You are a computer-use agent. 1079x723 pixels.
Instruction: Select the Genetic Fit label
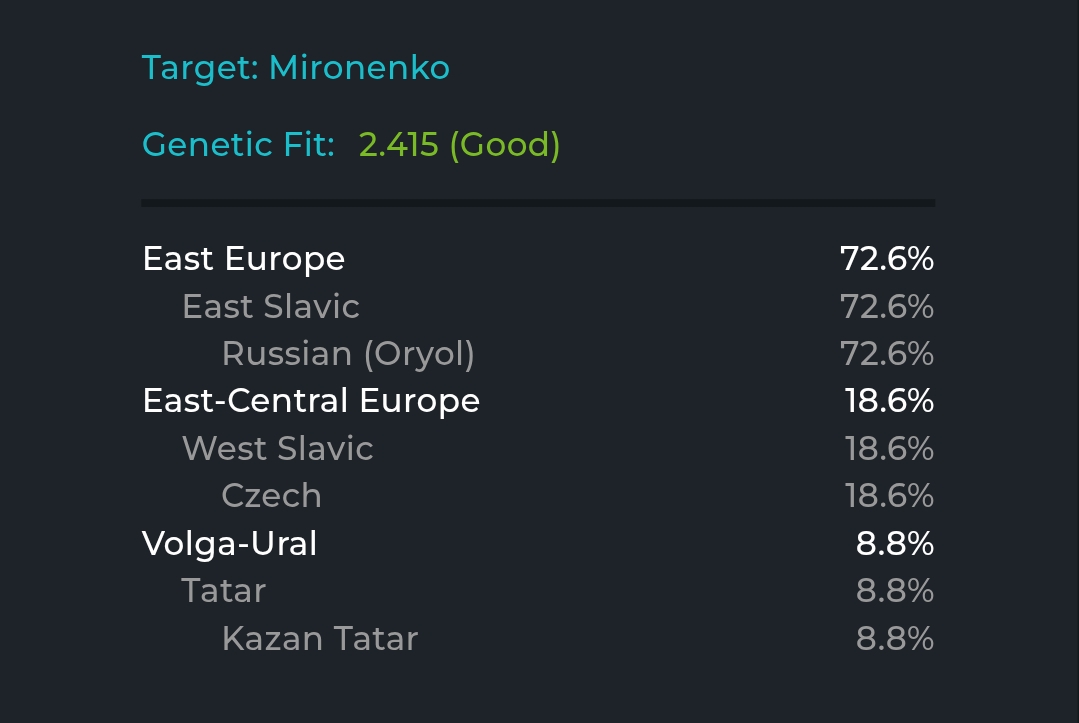[238, 144]
